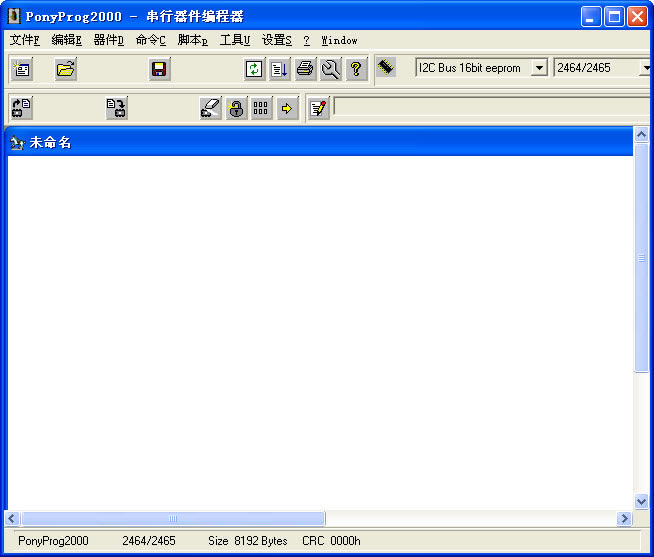Click the Edit note icon
The image size is (654, 557).
318,108
